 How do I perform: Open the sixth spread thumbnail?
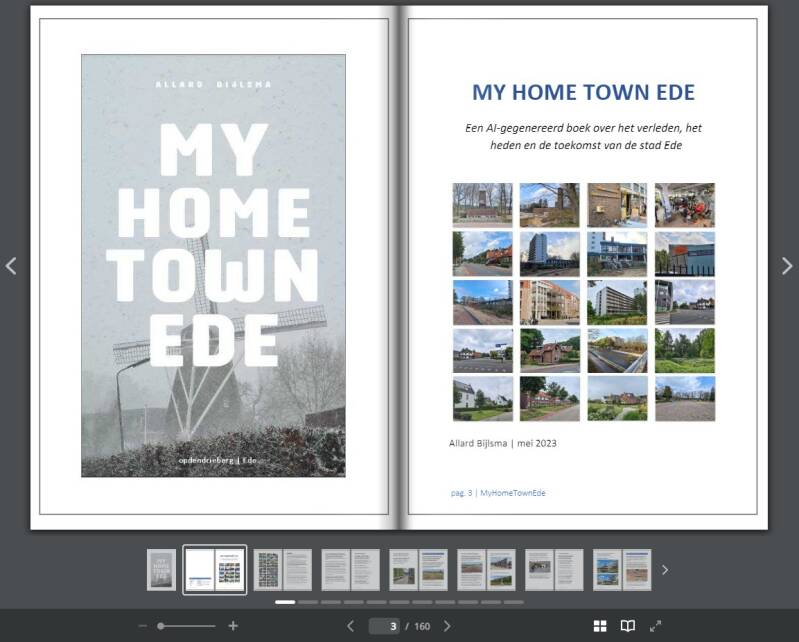(486, 570)
